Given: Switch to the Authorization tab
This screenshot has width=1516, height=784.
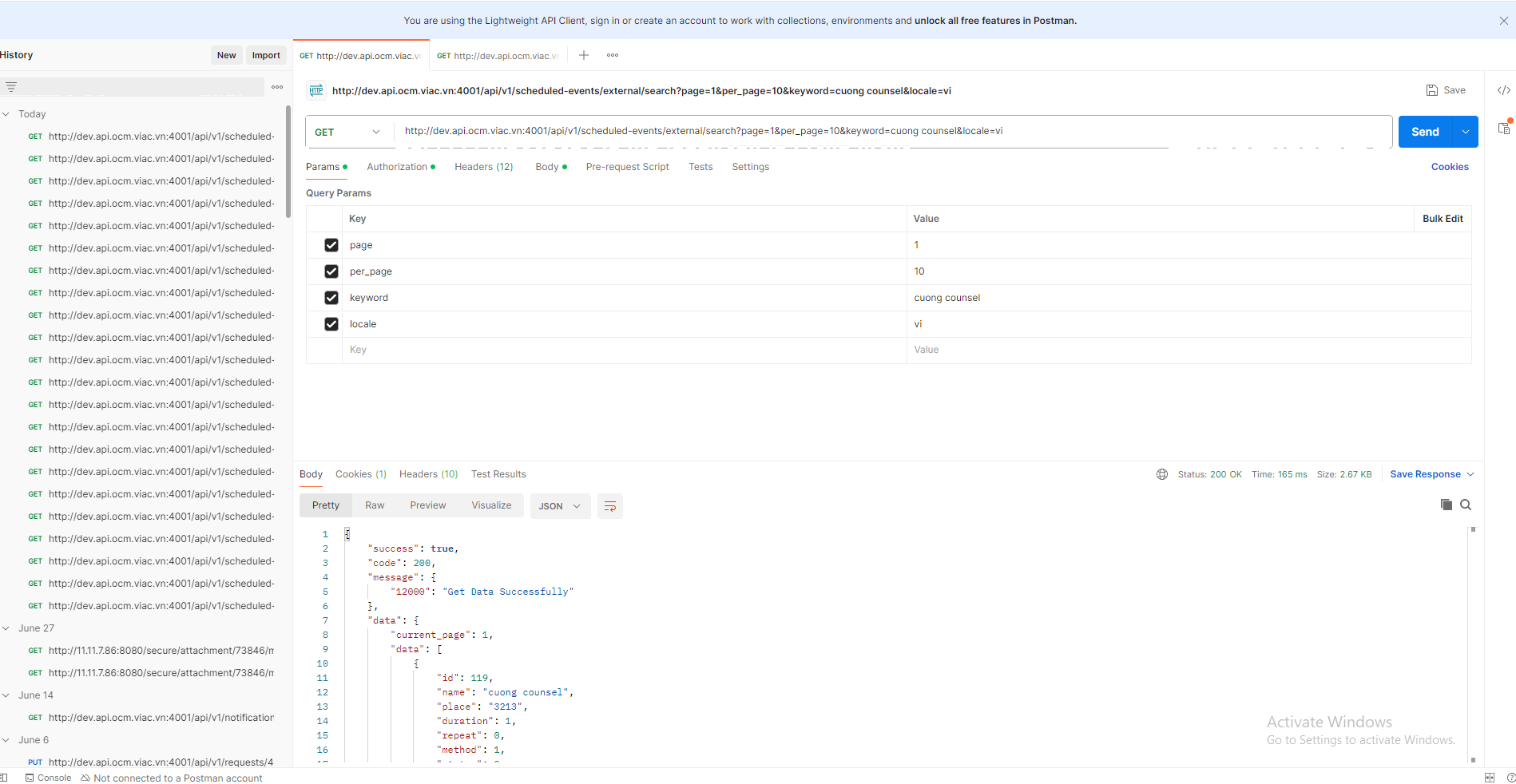Looking at the screenshot, I should (401, 167).
